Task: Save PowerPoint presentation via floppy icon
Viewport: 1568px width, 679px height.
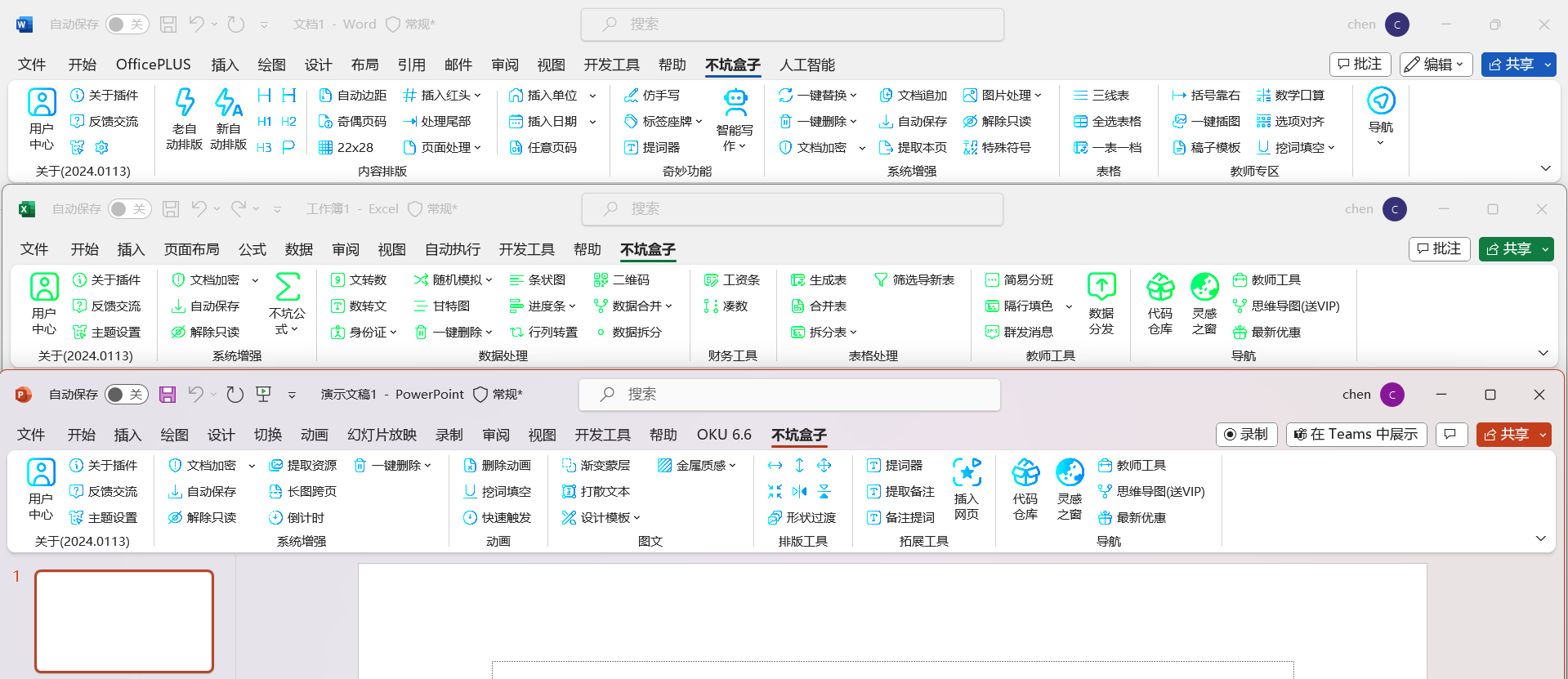Action: 168,395
